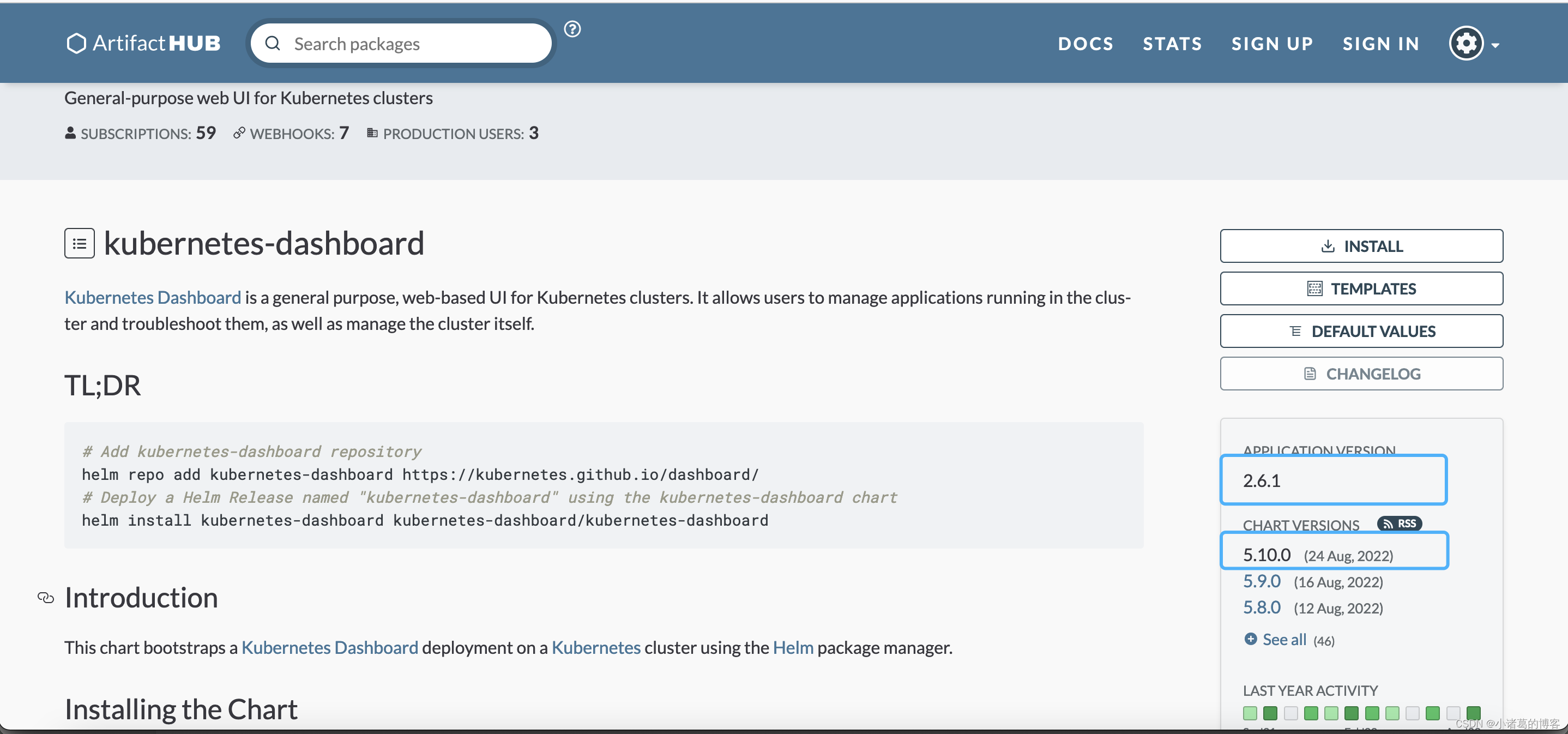Click the production users building icon
This screenshot has height=734, width=1568.
coord(372,133)
